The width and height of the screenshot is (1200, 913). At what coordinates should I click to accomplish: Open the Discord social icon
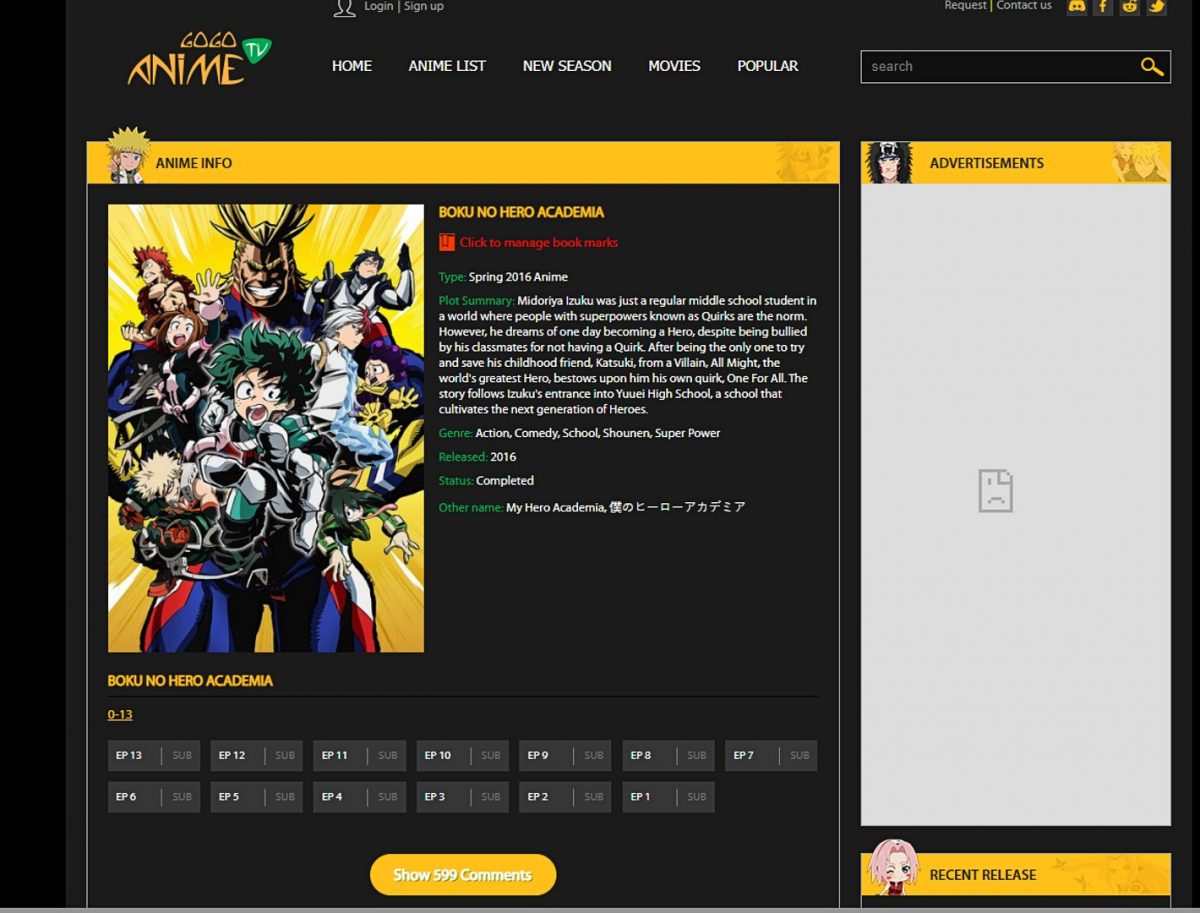pos(1077,6)
